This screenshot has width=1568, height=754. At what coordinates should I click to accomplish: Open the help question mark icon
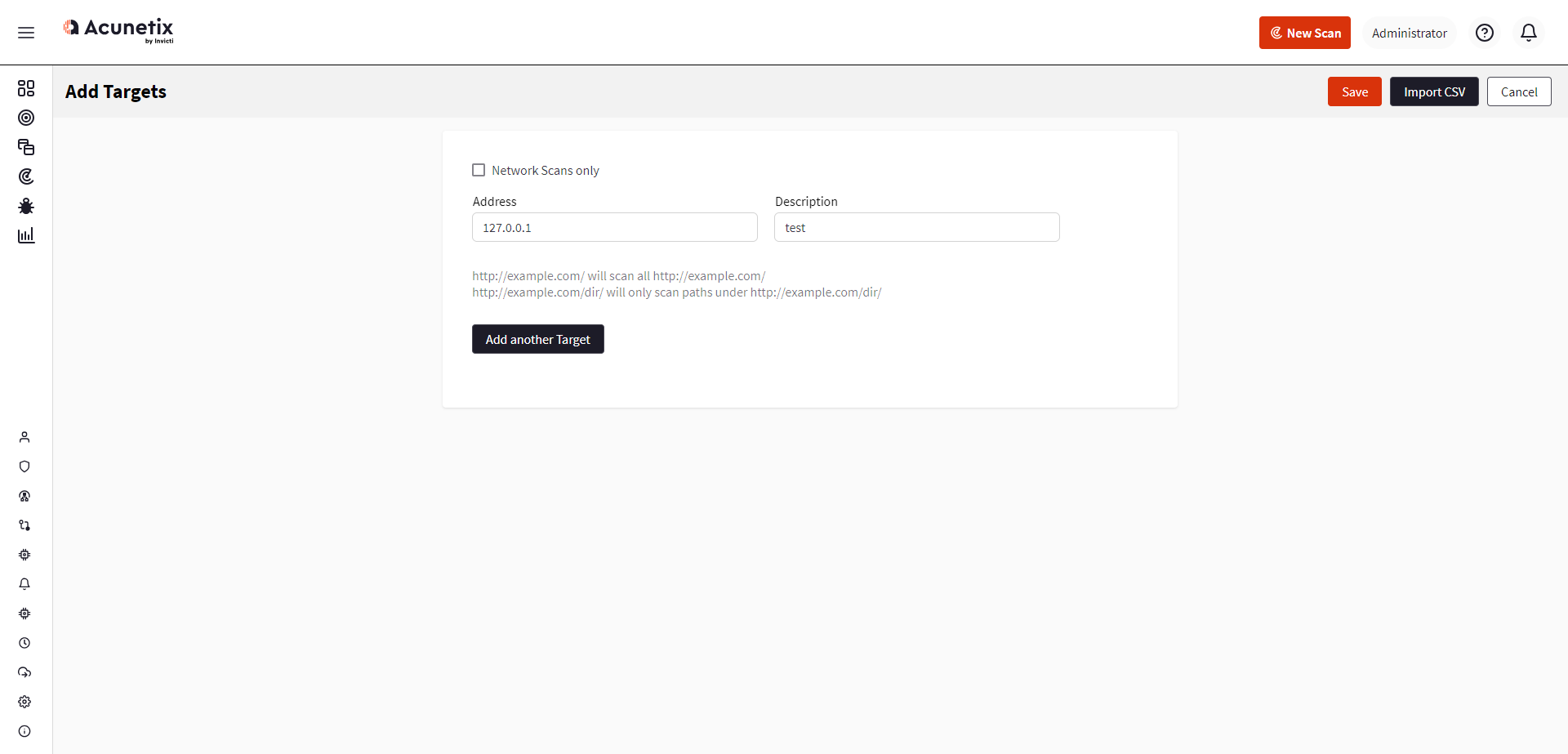click(1485, 33)
